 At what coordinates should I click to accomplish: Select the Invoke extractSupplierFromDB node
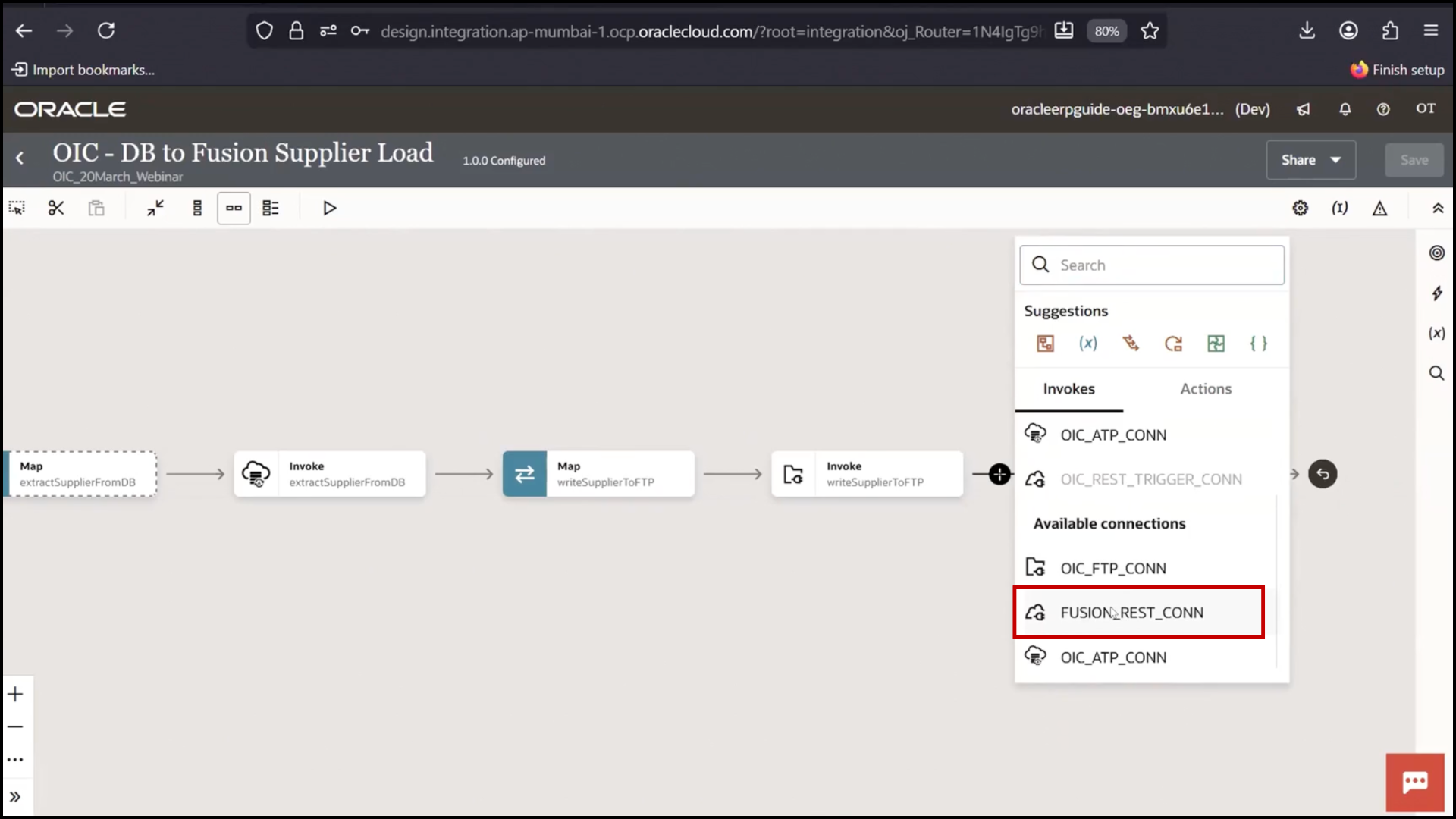[330, 474]
